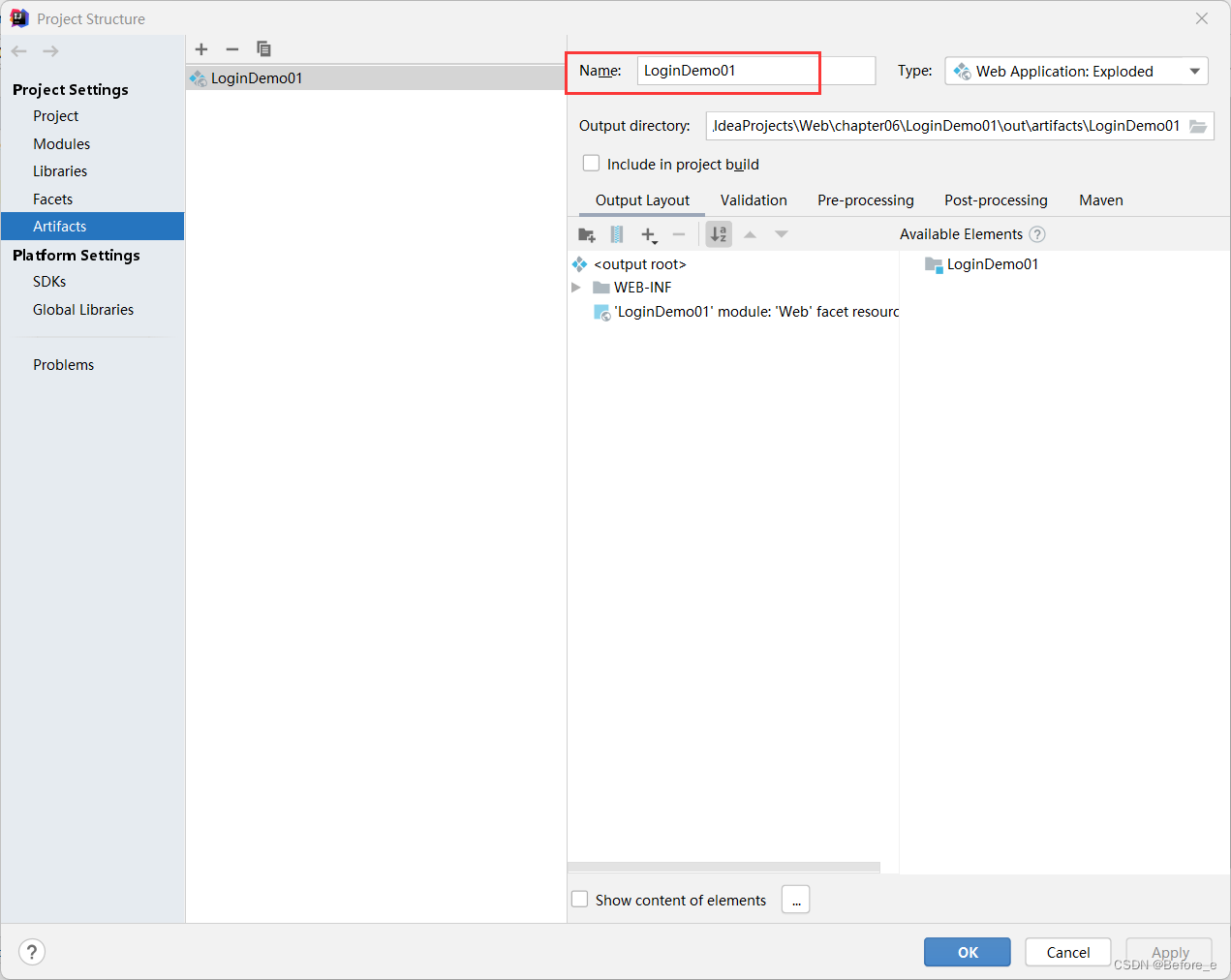Open Facets settings

click(x=52, y=199)
